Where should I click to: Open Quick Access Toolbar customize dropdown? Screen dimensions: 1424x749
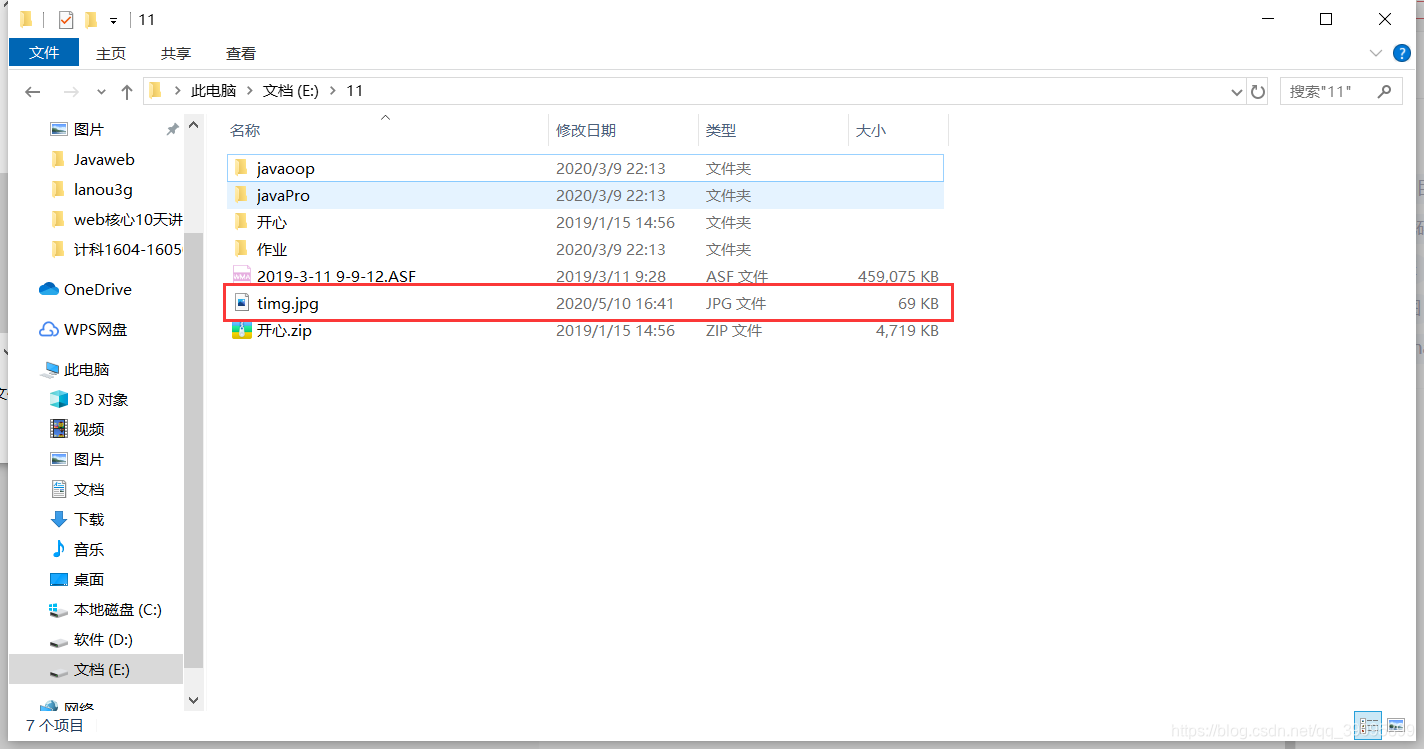[113, 20]
